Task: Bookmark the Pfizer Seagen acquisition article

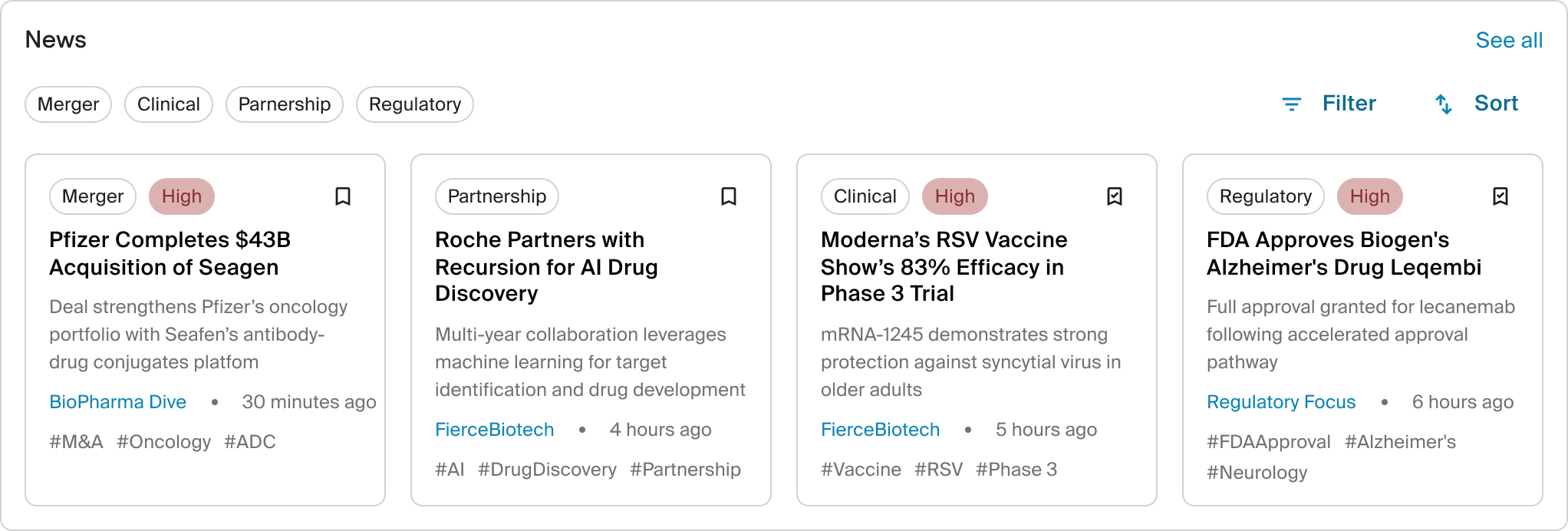Action: (343, 196)
